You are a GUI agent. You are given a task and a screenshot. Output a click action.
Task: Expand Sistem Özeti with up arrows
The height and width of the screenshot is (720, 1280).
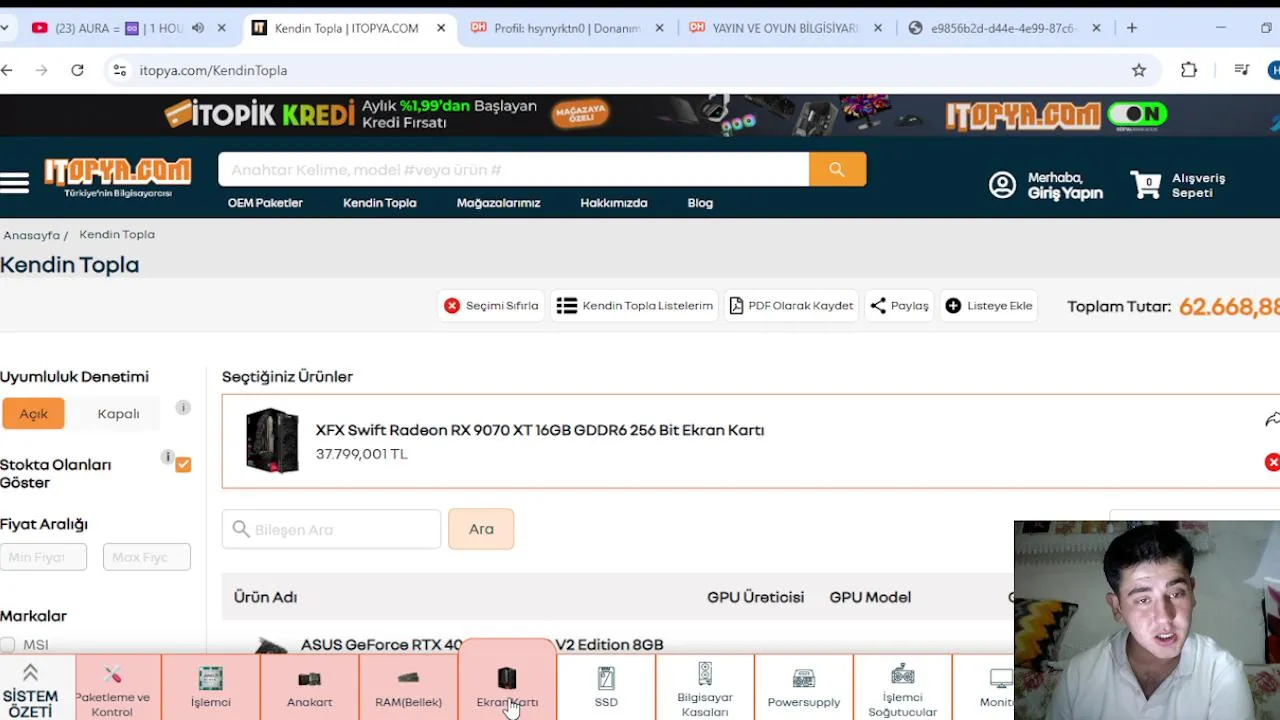(x=30, y=672)
